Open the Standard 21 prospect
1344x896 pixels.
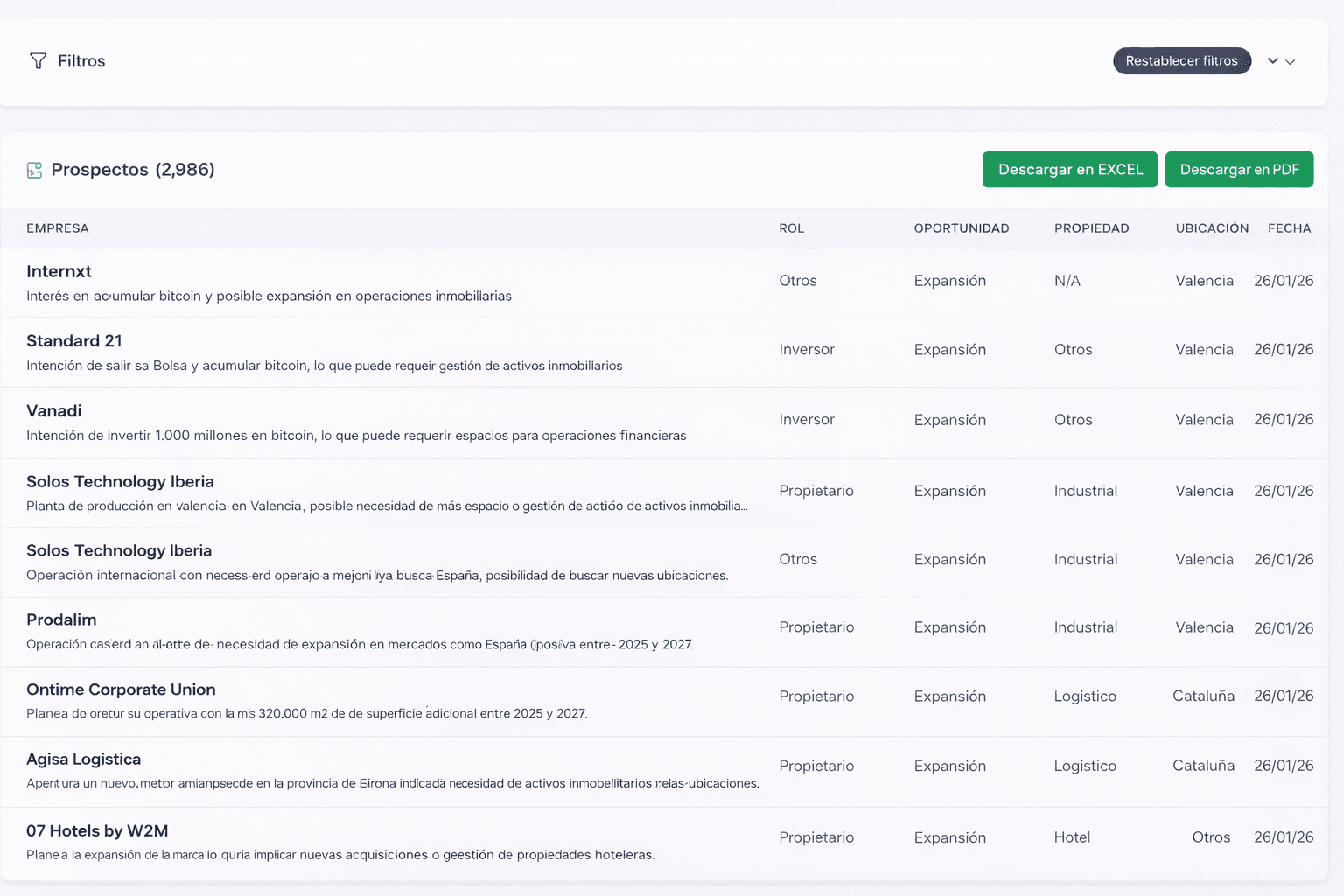74,341
